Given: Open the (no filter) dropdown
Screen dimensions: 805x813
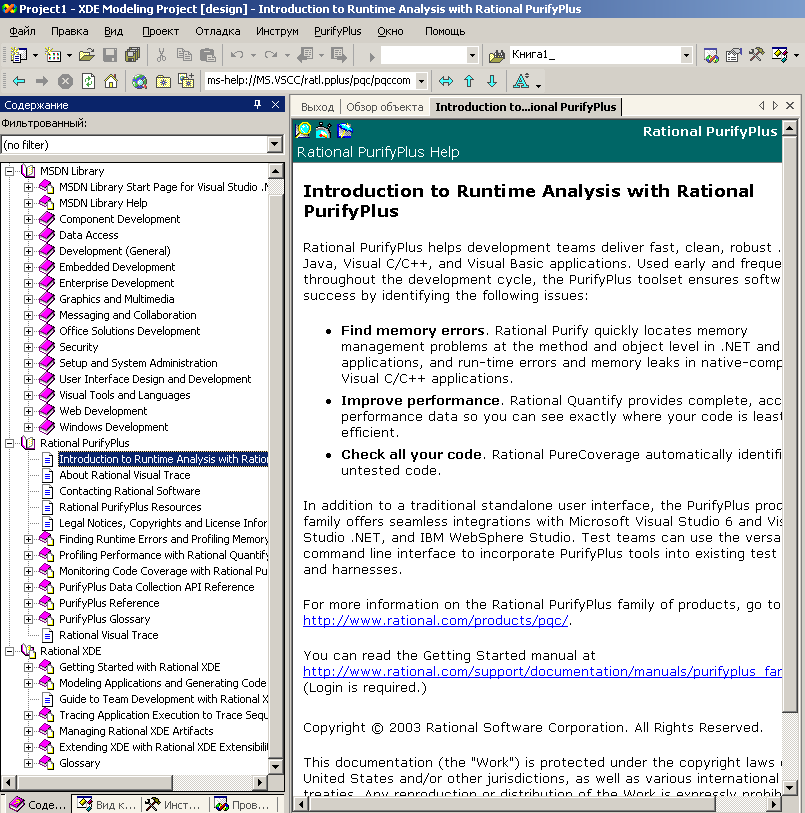Looking at the screenshot, I should pos(275,144).
